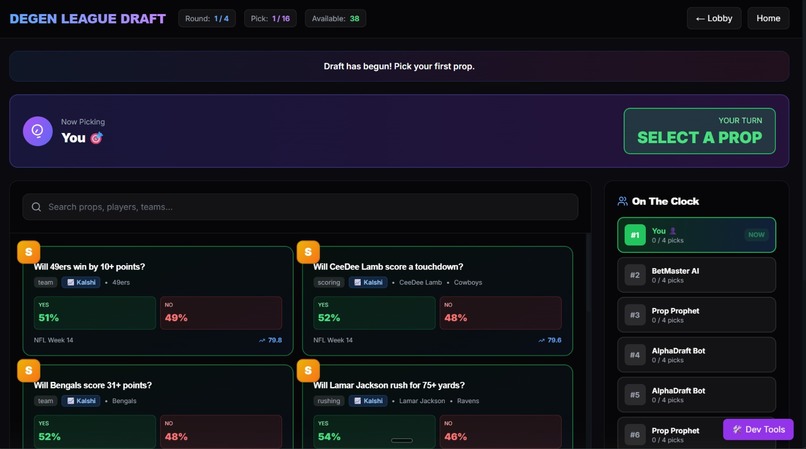Pick YES 52% on CeeDee Lamb touchdown prop
This screenshot has height=449, width=806.
click(374, 313)
